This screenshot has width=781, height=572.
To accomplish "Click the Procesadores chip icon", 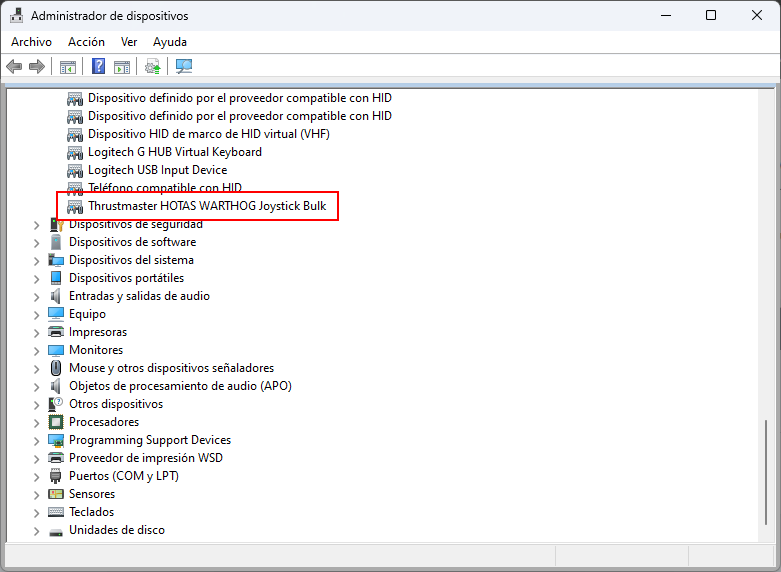I will [x=56, y=422].
